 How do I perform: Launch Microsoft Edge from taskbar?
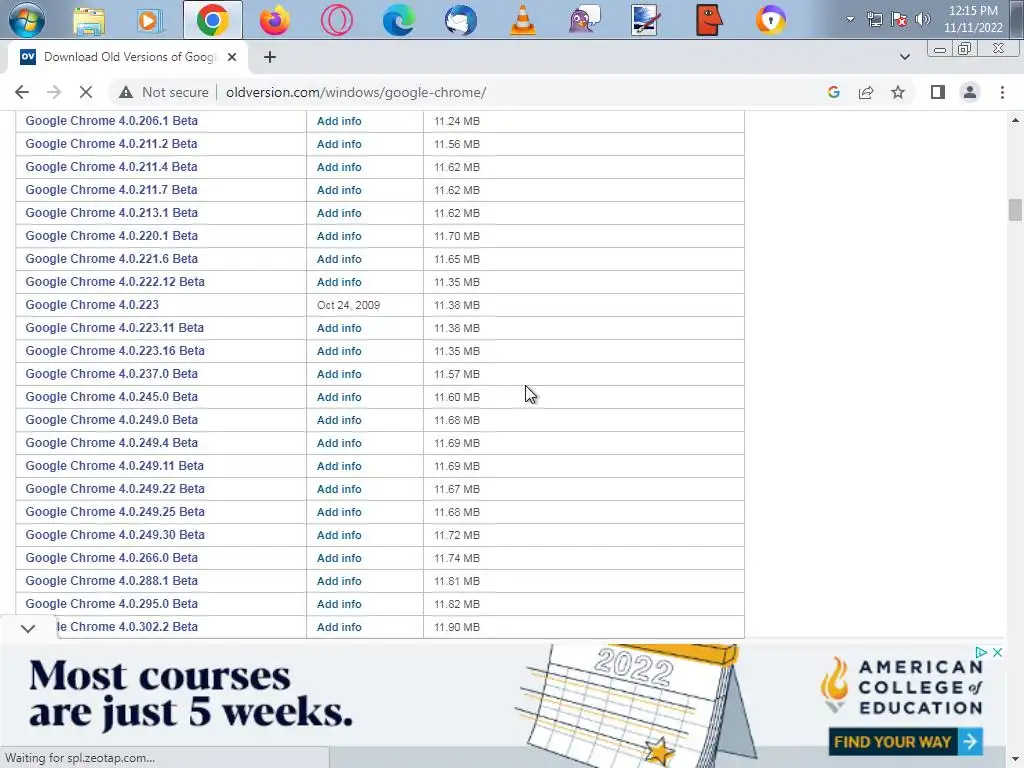(x=398, y=20)
